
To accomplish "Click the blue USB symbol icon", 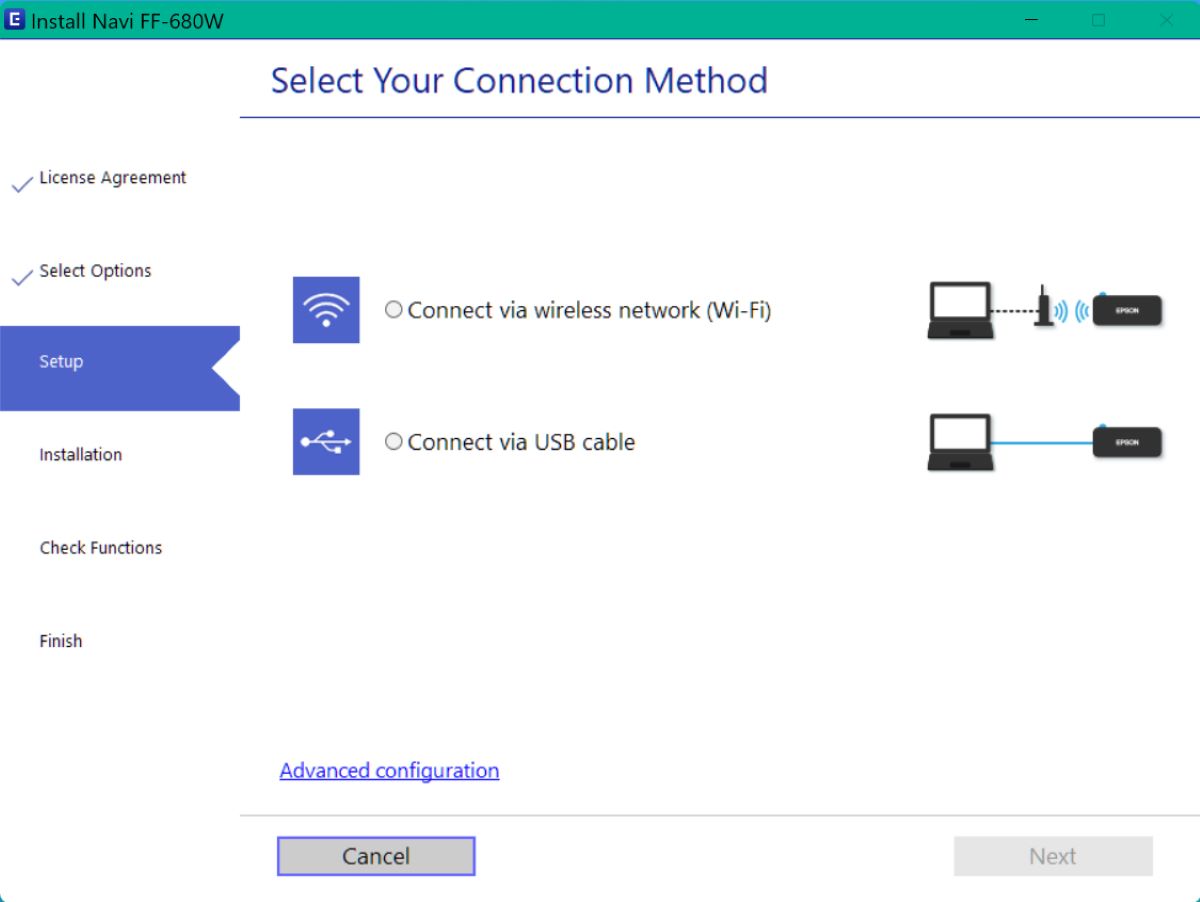I will tap(326, 442).
